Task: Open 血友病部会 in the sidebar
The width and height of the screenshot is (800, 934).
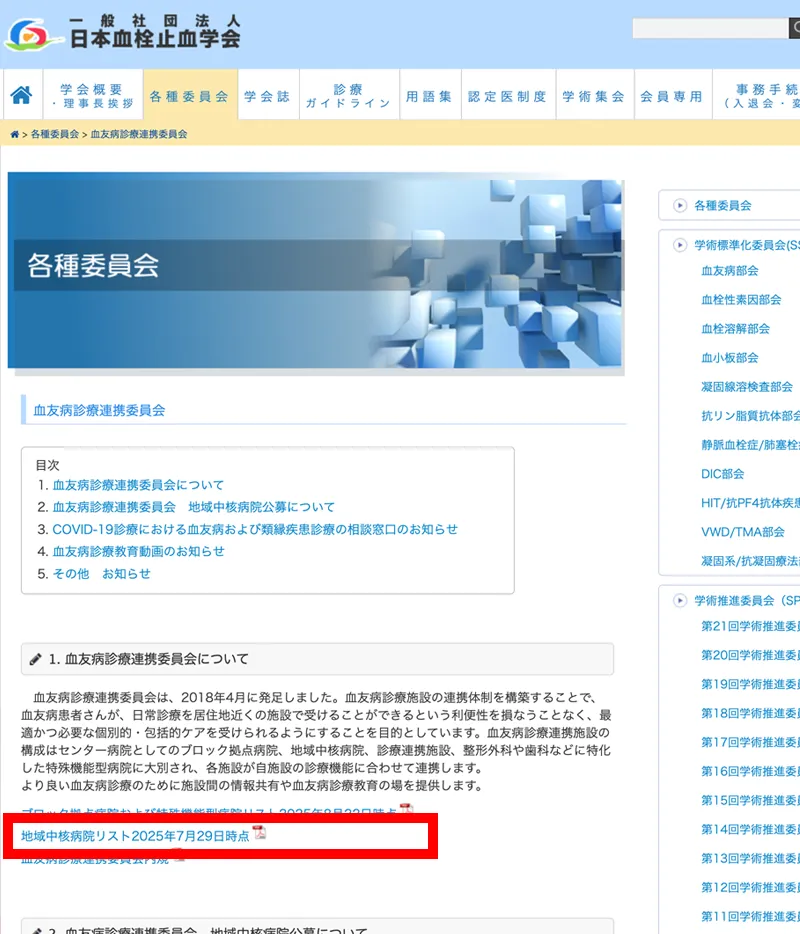Action: tap(729, 270)
